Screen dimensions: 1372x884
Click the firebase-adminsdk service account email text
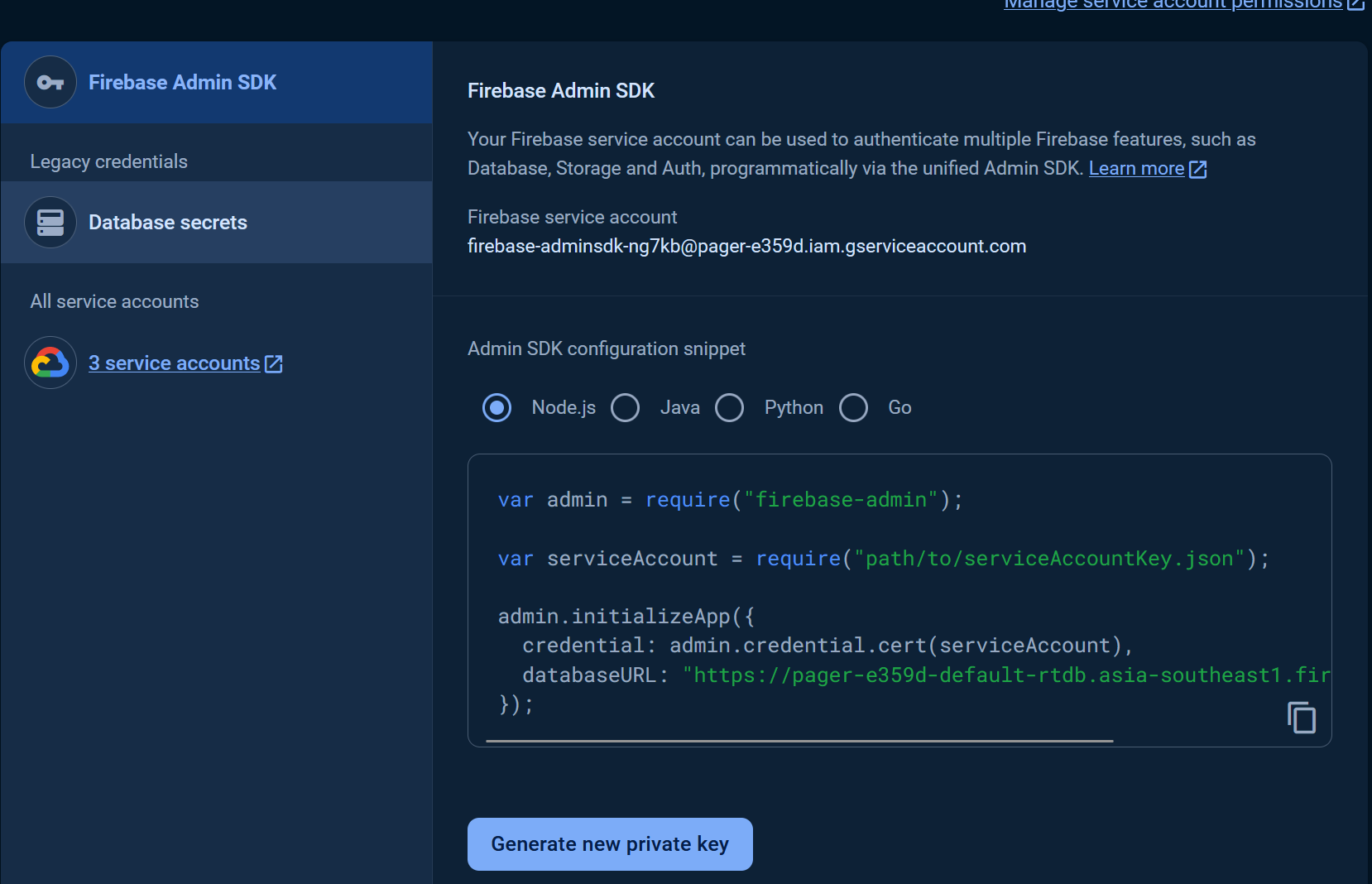[x=746, y=247]
